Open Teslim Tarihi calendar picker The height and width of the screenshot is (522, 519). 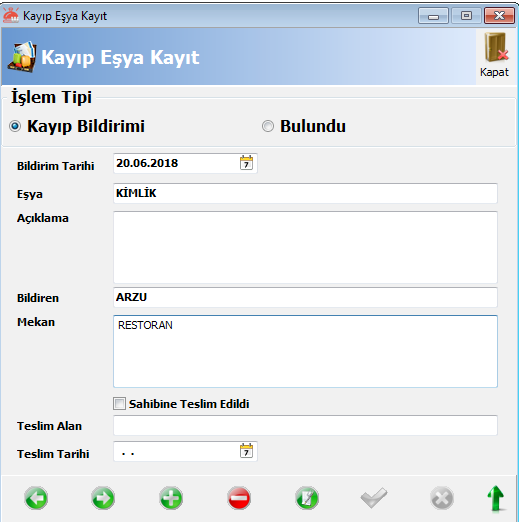(246, 451)
